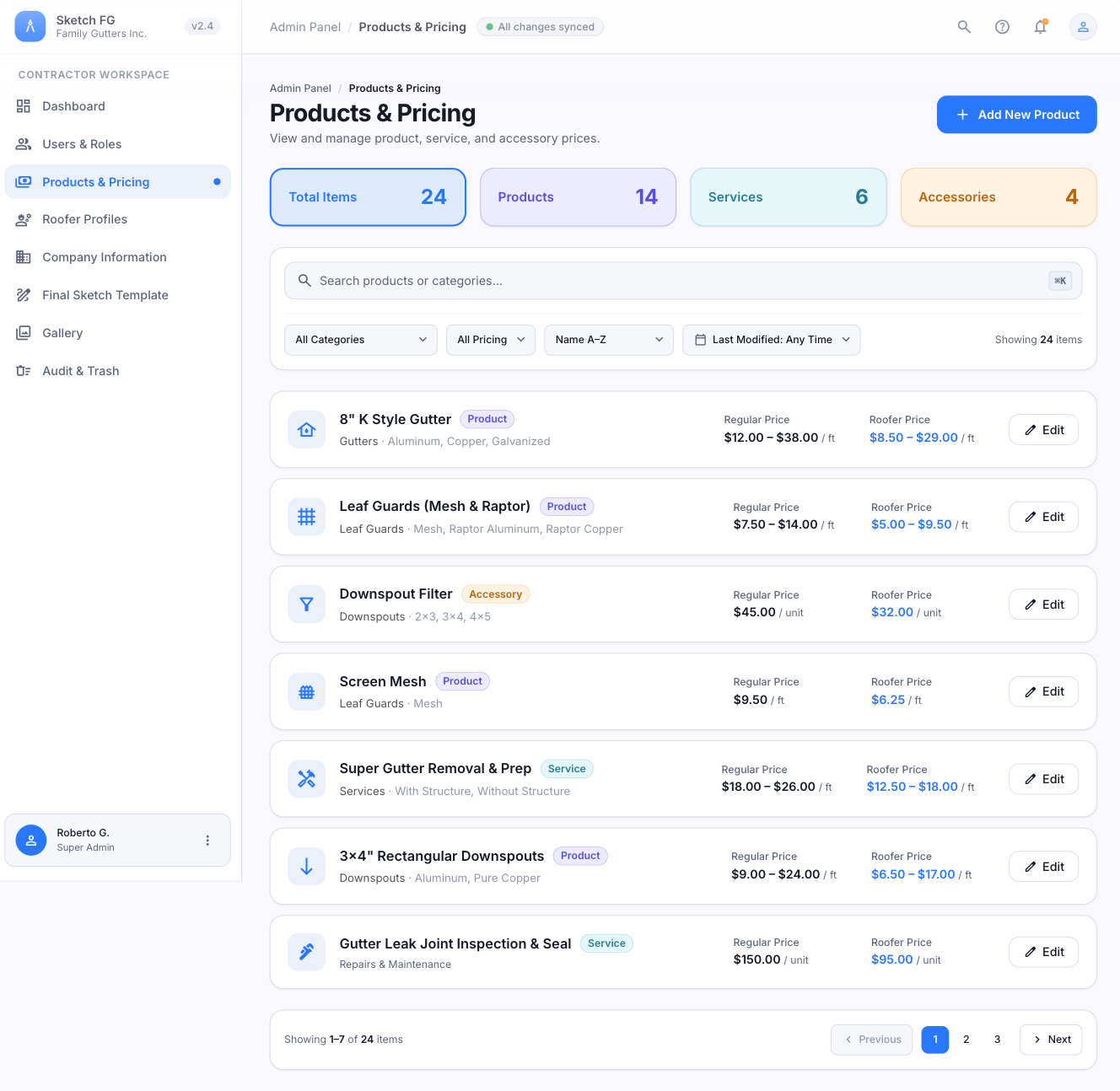This screenshot has height=1091, width=1120.
Task: Open Dashboard in the sidebar
Action: [x=117, y=106]
